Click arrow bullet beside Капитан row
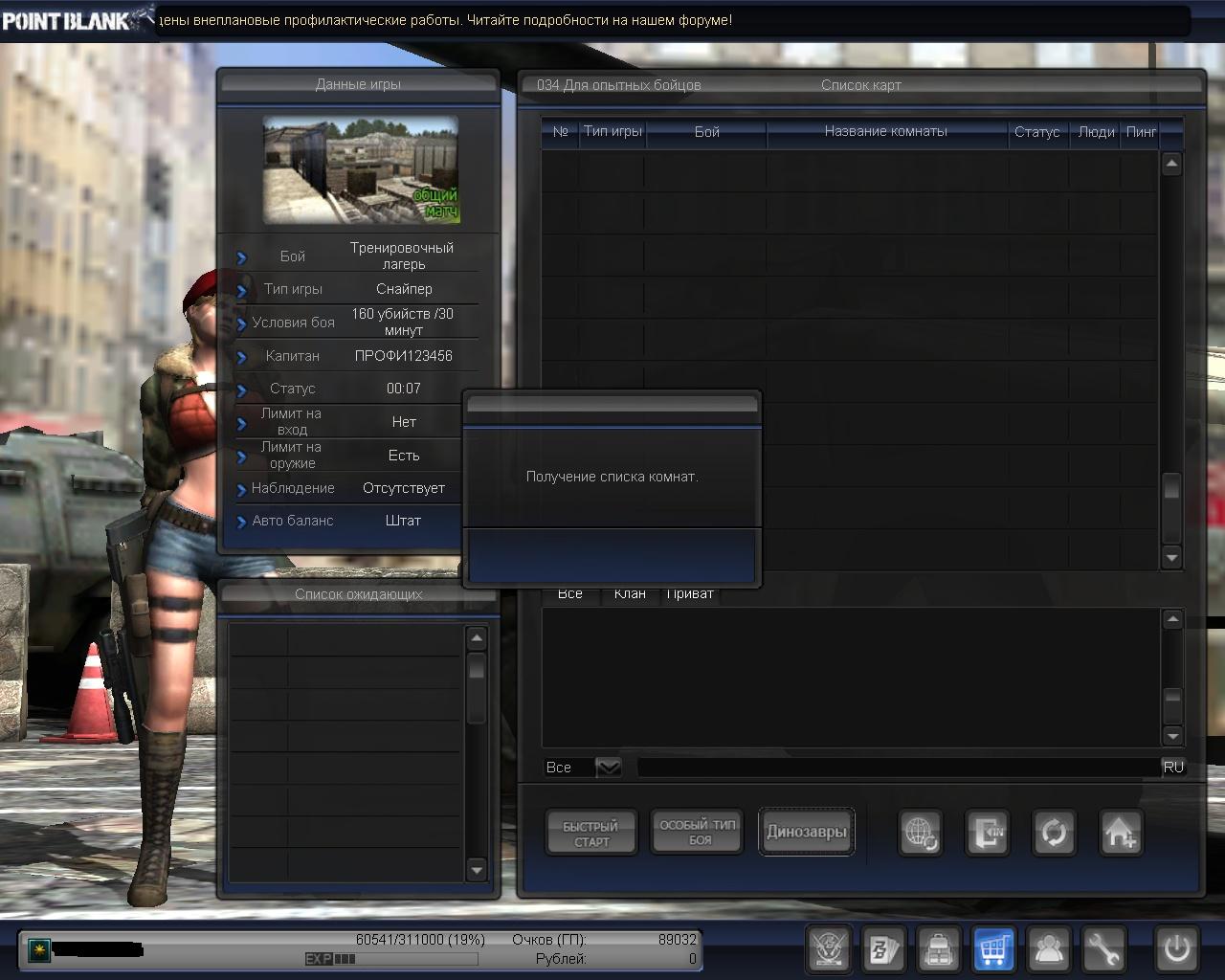The height and width of the screenshot is (980, 1225). pos(241,357)
